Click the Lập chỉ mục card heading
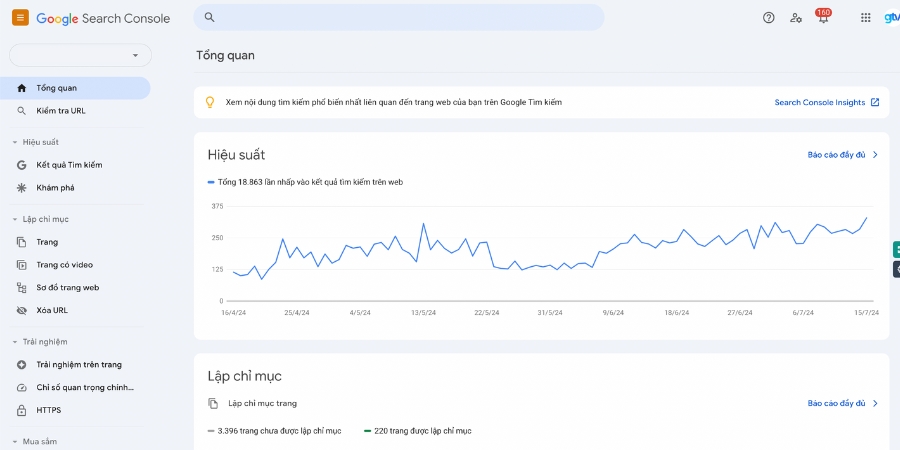This screenshot has width=900, height=450. tap(245, 377)
